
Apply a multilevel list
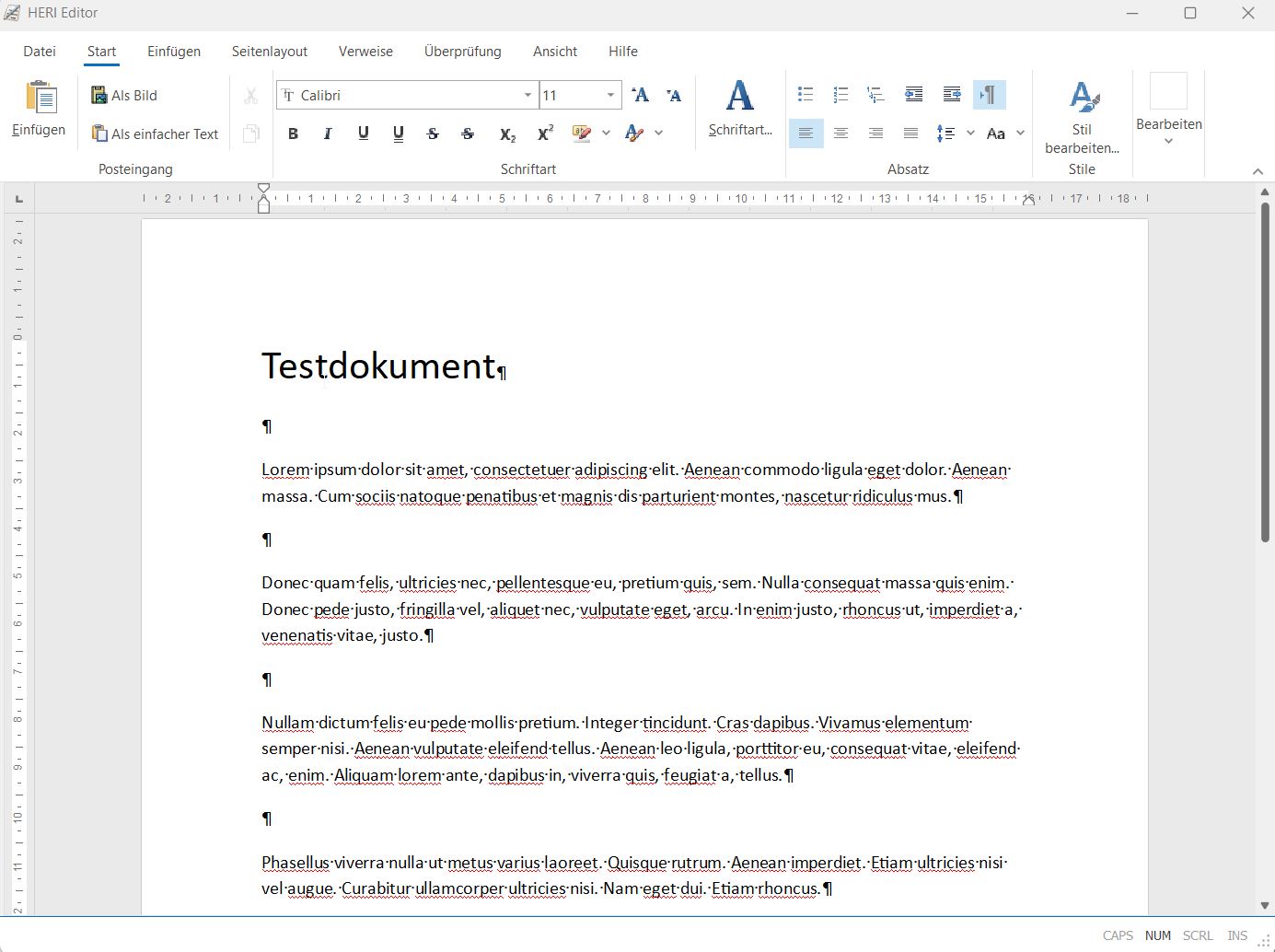click(x=875, y=95)
